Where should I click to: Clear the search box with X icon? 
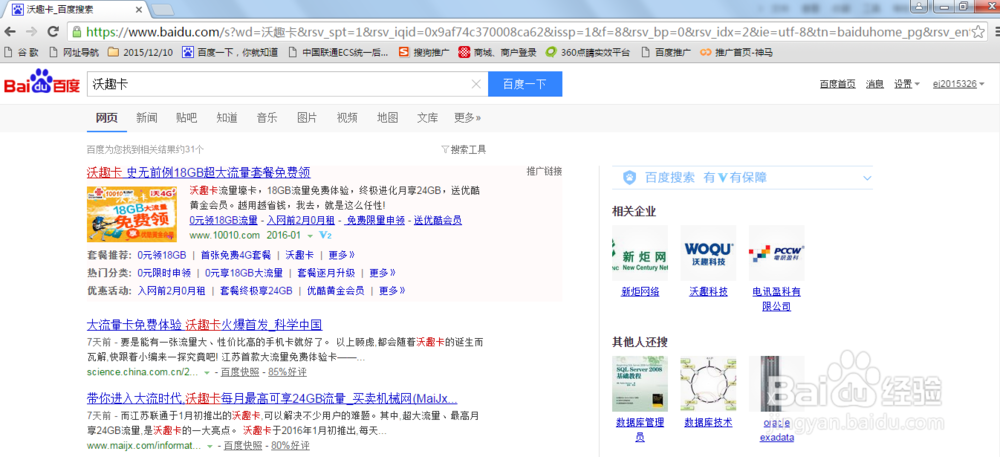pyautogui.click(x=476, y=84)
